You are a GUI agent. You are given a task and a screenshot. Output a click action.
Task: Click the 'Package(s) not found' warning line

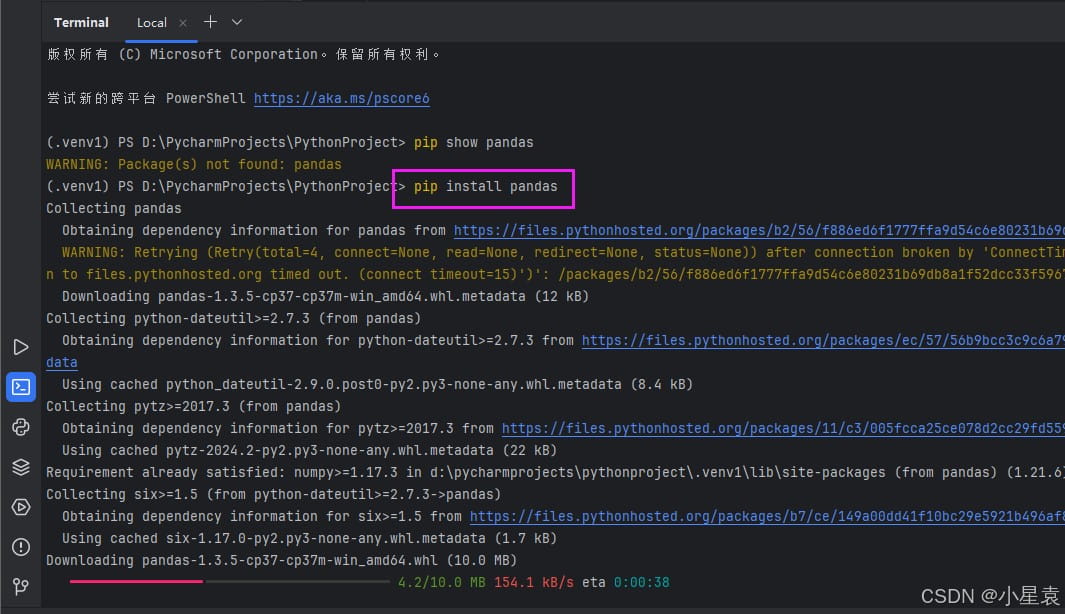point(194,164)
